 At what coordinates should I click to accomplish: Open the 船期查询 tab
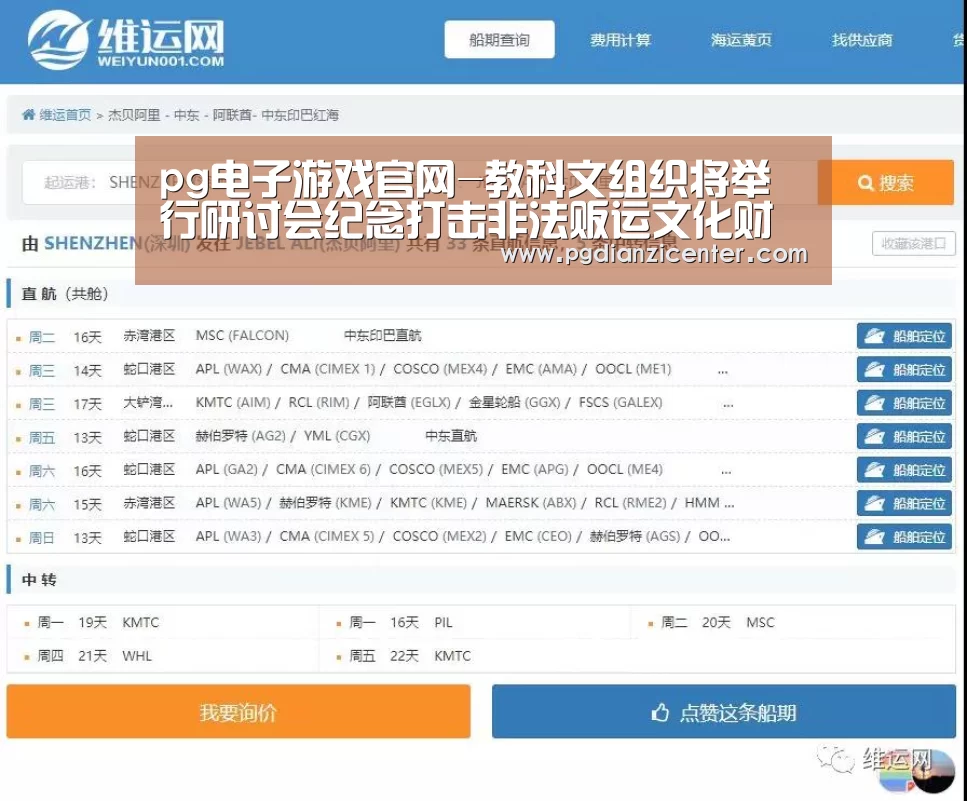[x=500, y=40]
